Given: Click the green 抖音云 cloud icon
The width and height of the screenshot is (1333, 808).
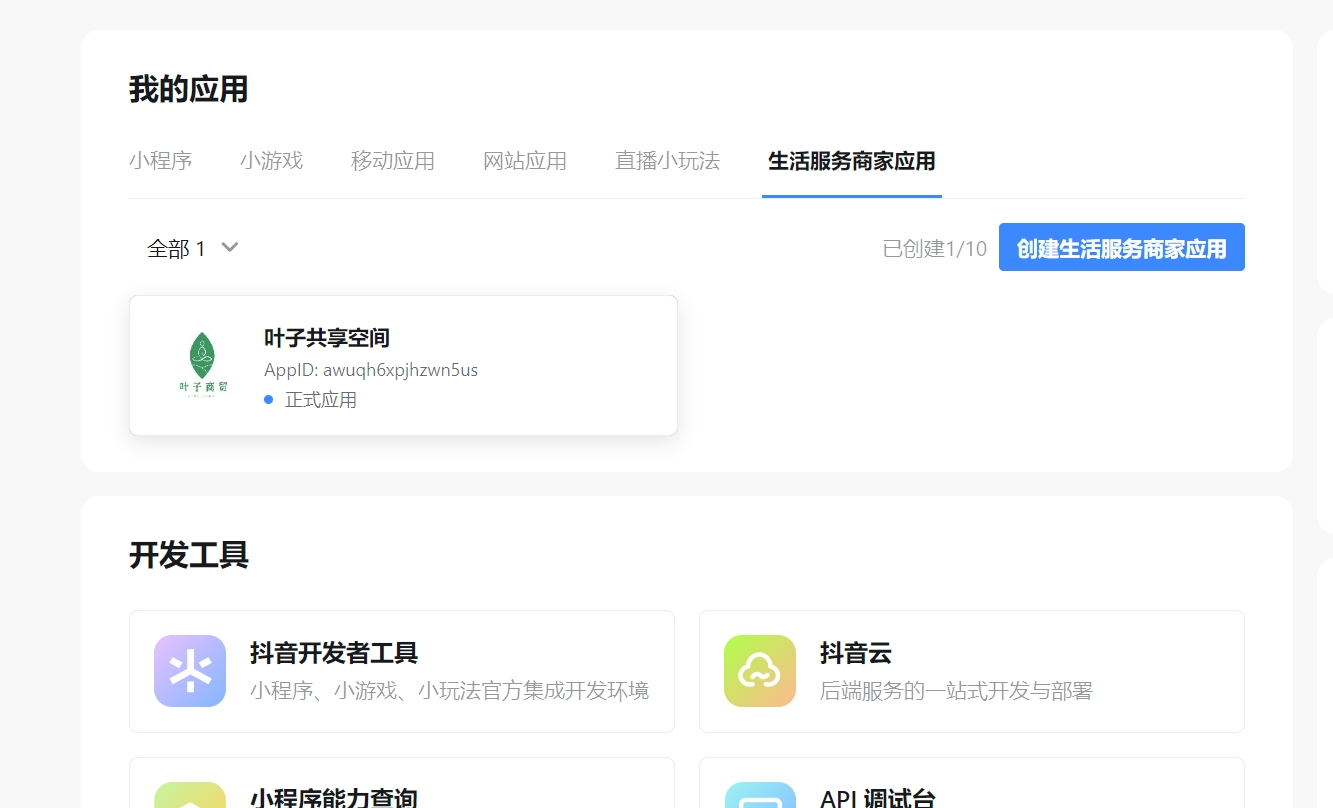Looking at the screenshot, I should tap(760, 671).
